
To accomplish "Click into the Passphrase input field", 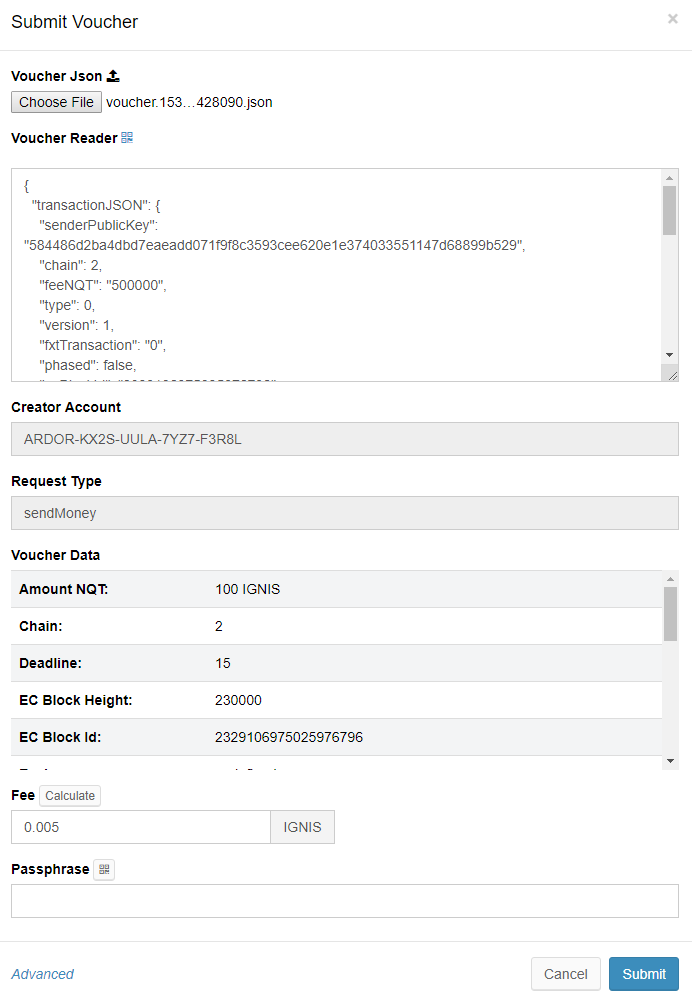I will 344,901.
